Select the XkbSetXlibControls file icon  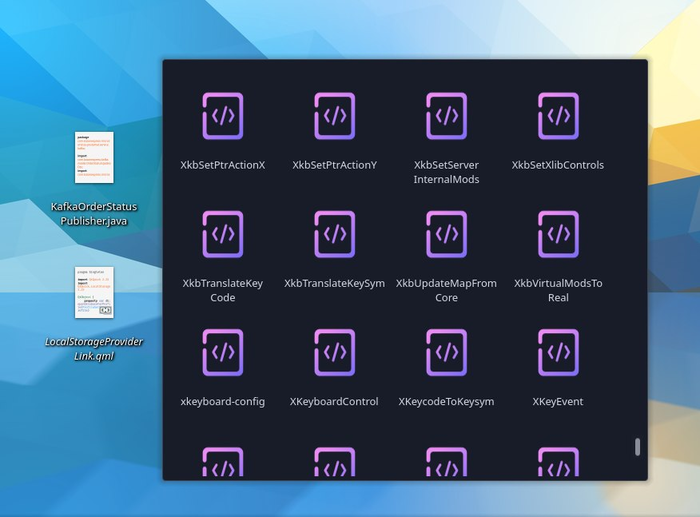click(x=558, y=116)
